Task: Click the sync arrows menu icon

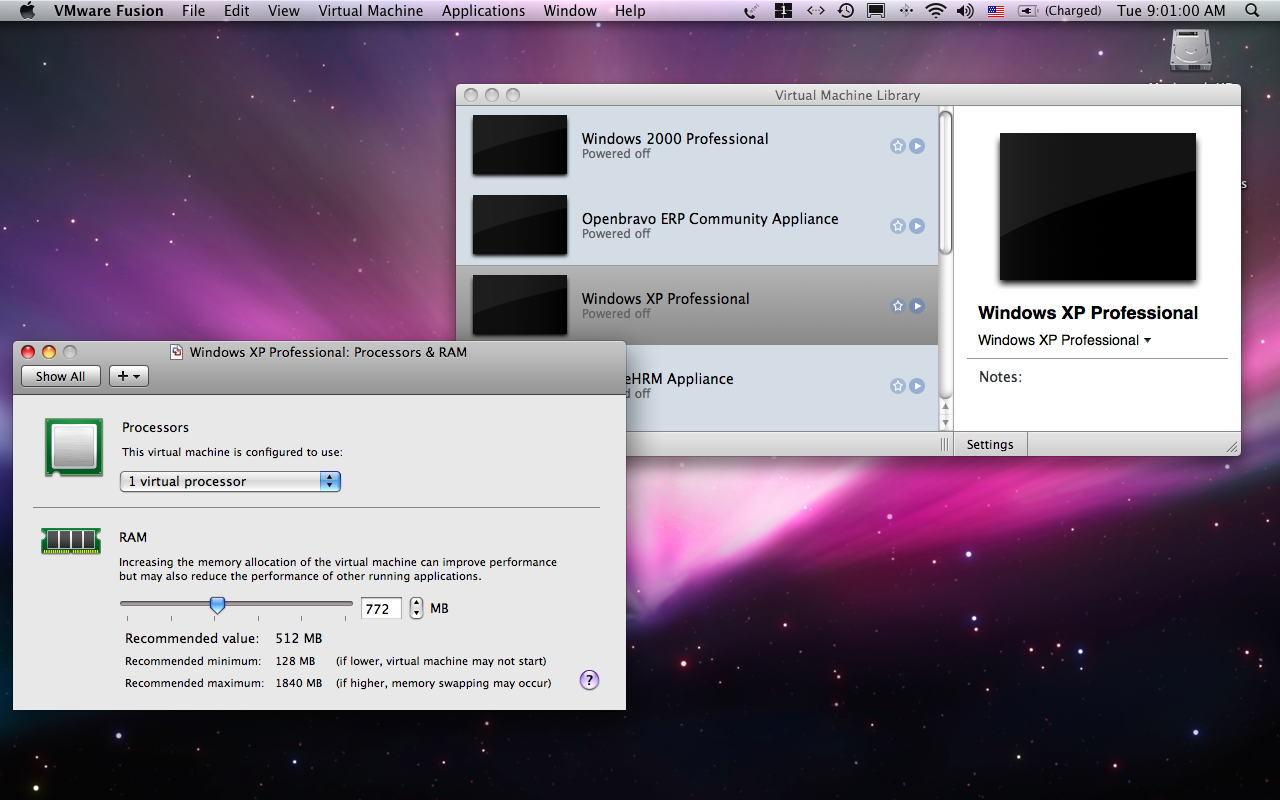Action: pyautogui.click(x=815, y=11)
